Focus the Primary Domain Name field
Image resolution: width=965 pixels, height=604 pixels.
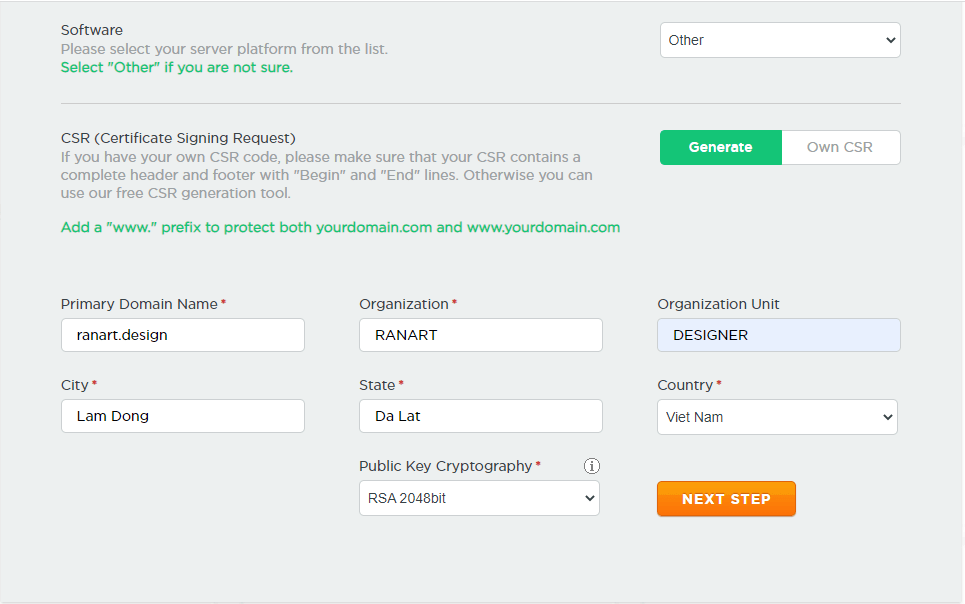[x=183, y=335]
